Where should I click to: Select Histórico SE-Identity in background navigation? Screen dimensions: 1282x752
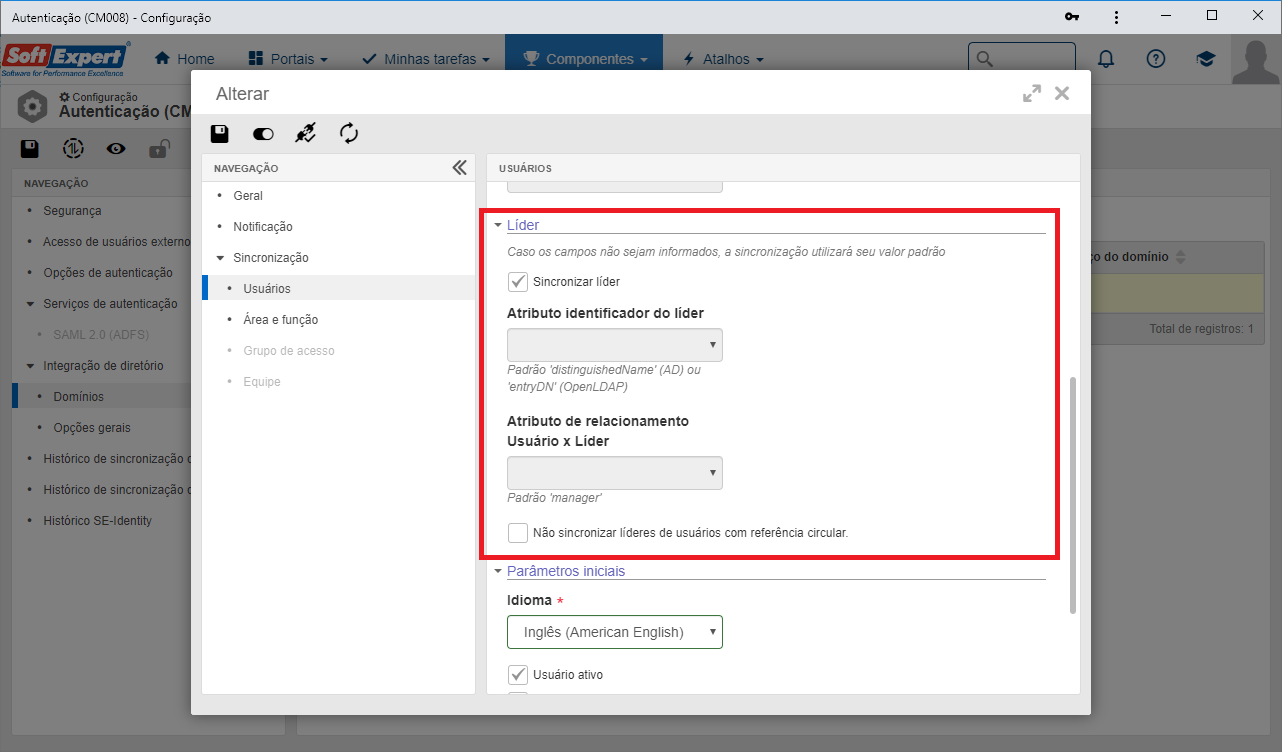pyautogui.click(x=98, y=521)
